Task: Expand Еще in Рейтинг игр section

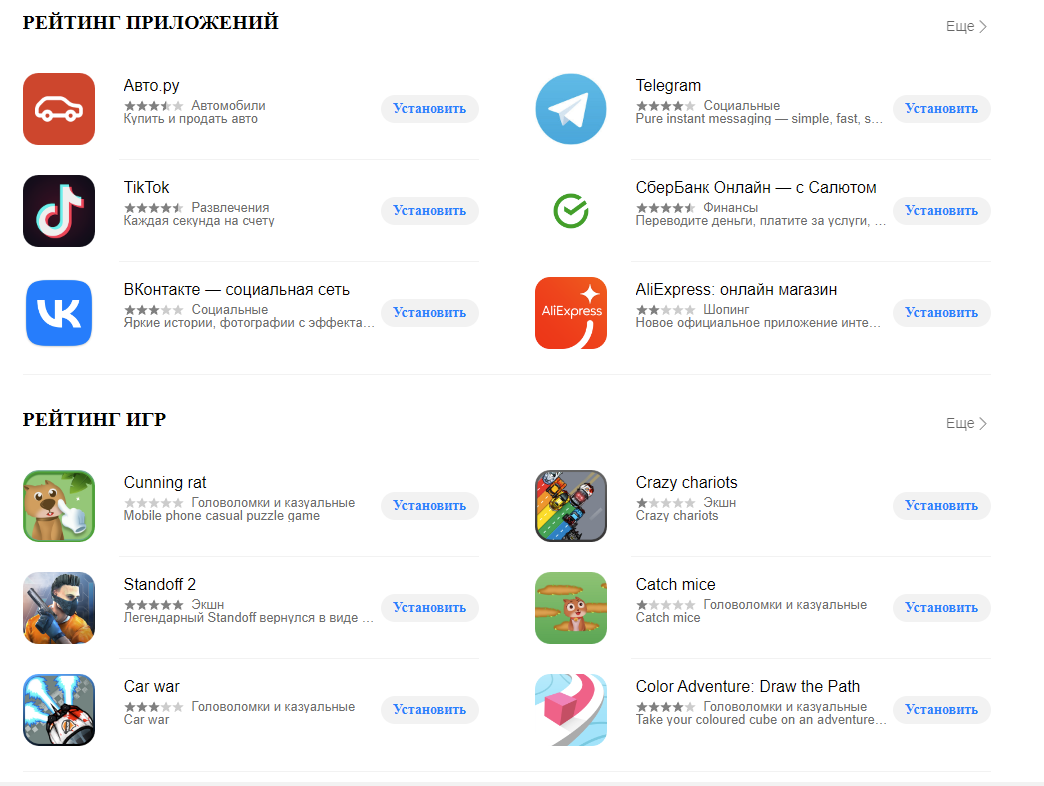Action: [x=966, y=423]
